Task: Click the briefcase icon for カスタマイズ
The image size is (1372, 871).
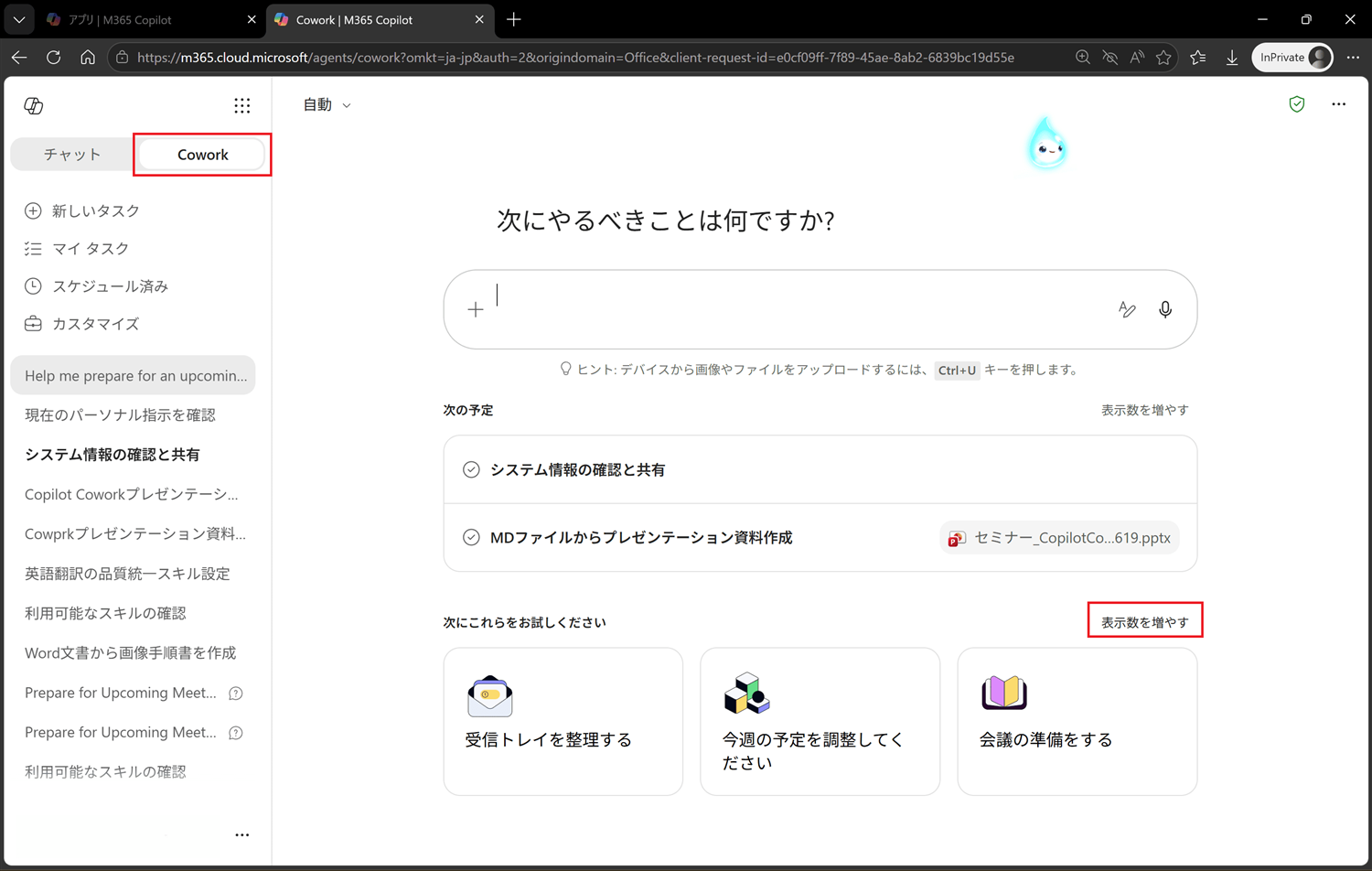Action: pos(33,323)
